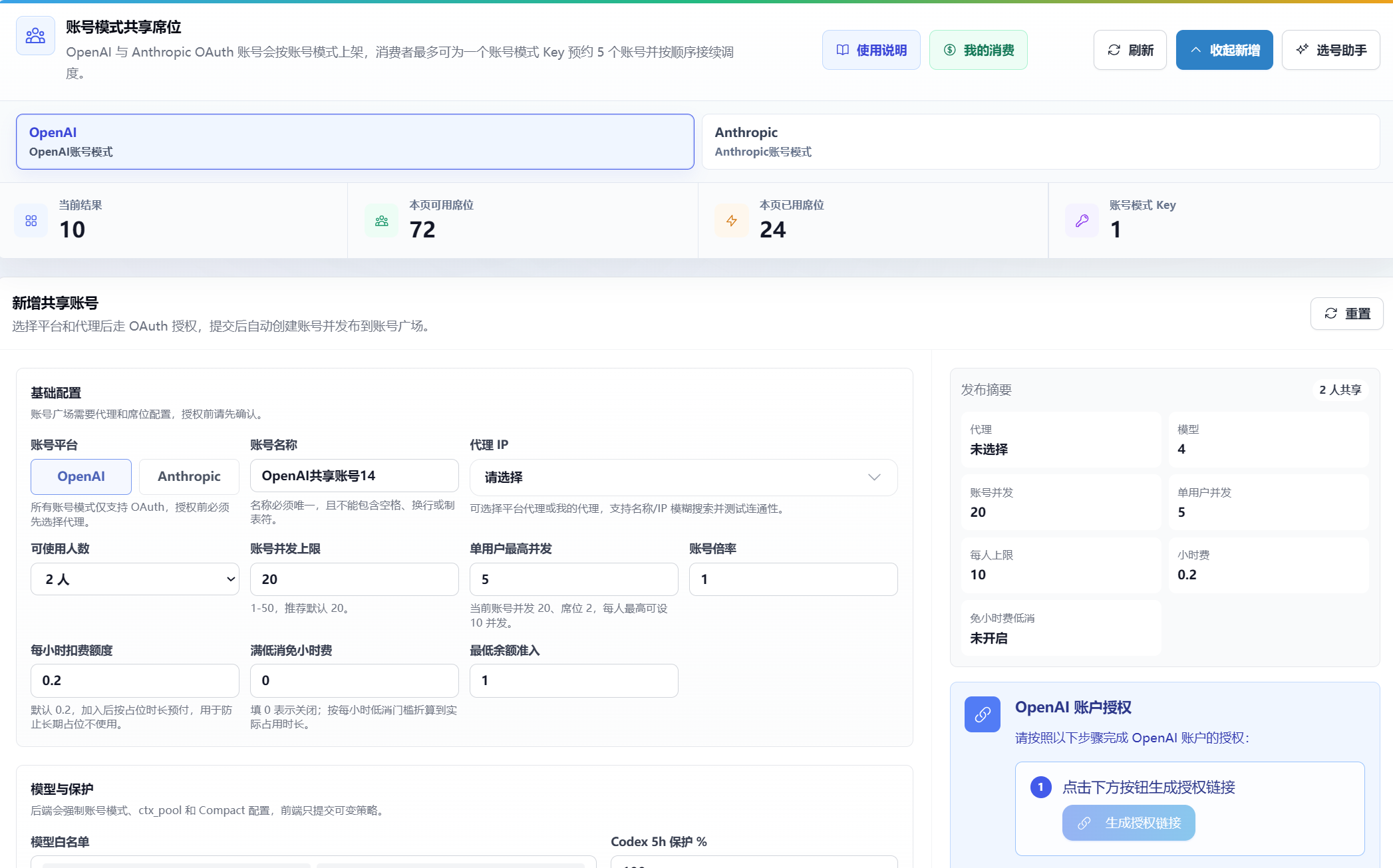1393x868 pixels.
Task: Click the 当前结果 value 10
Action: coord(73,229)
